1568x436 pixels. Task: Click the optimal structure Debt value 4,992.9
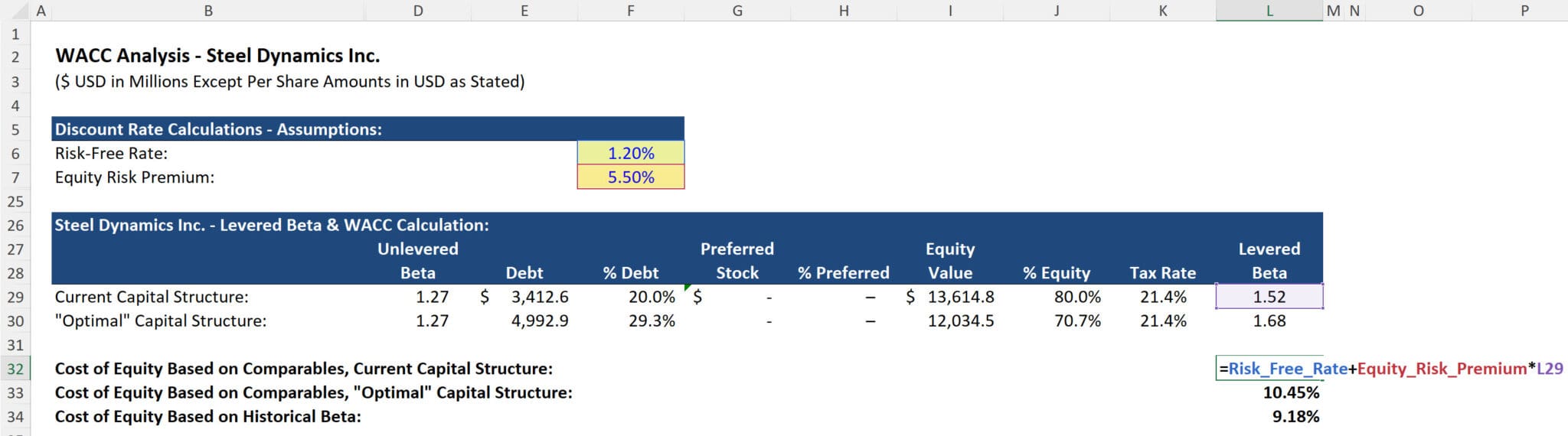click(539, 321)
